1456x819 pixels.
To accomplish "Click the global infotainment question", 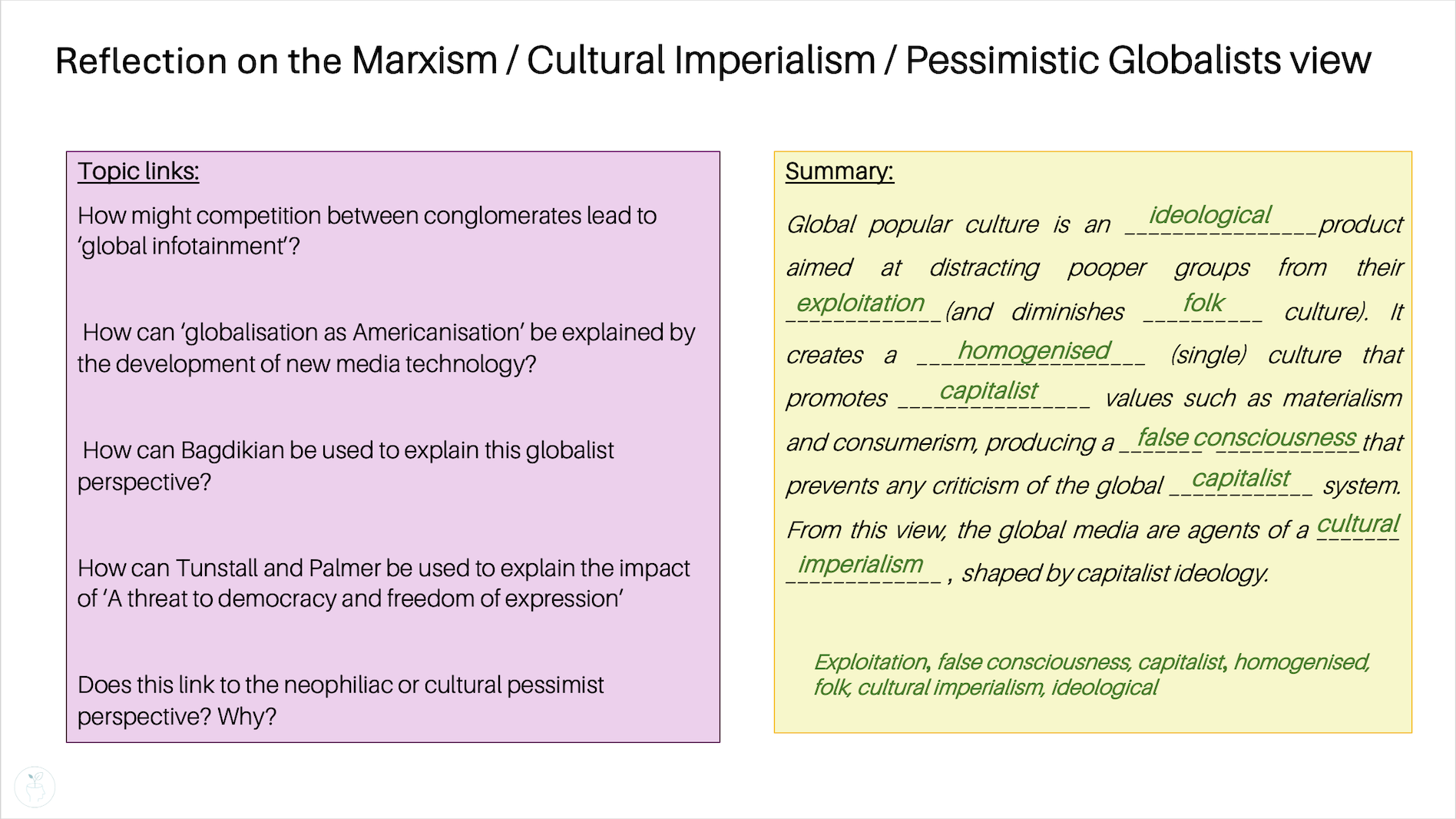I will [x=367, y=230].
